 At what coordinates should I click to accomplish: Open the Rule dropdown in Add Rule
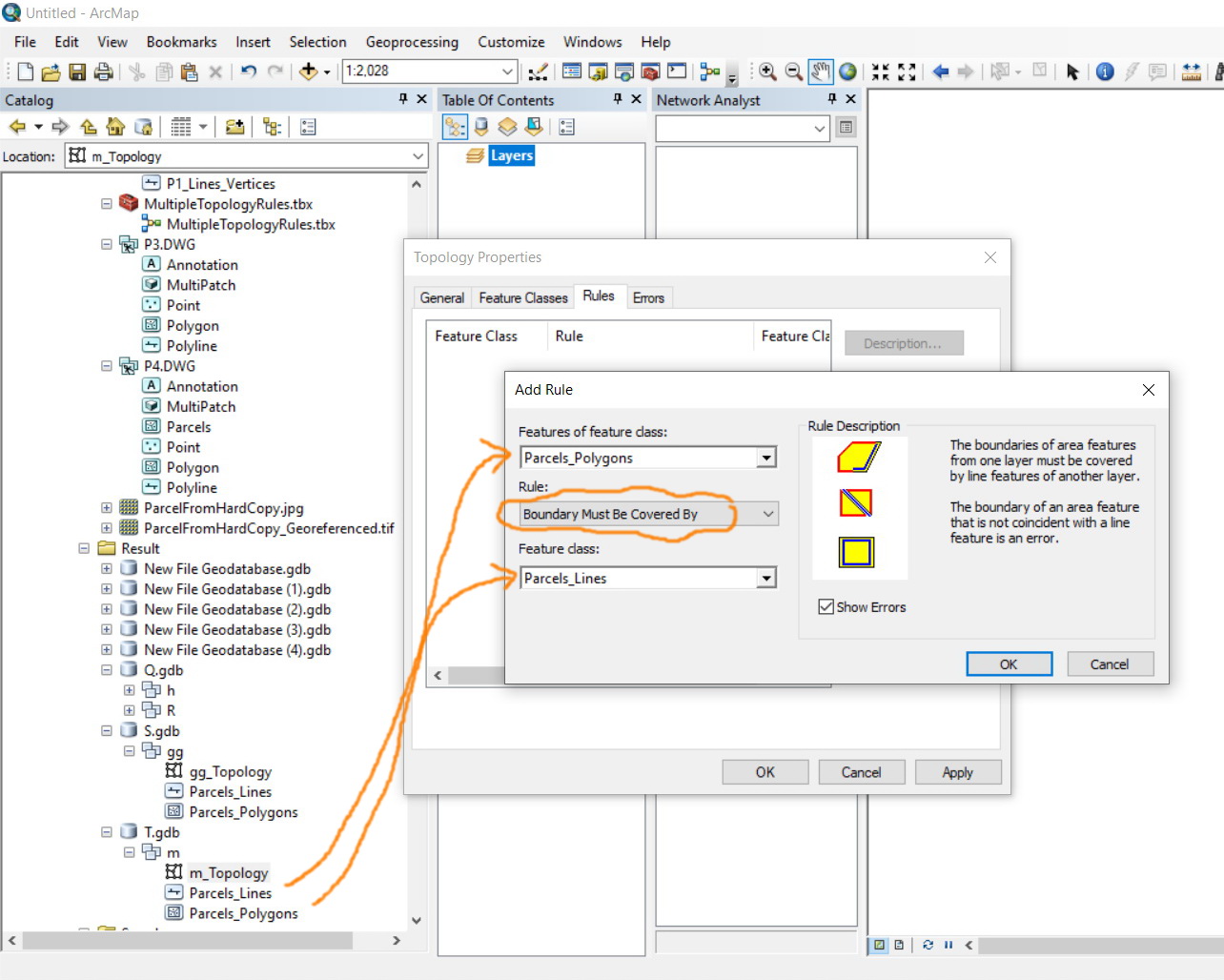(x=768, y=514)
